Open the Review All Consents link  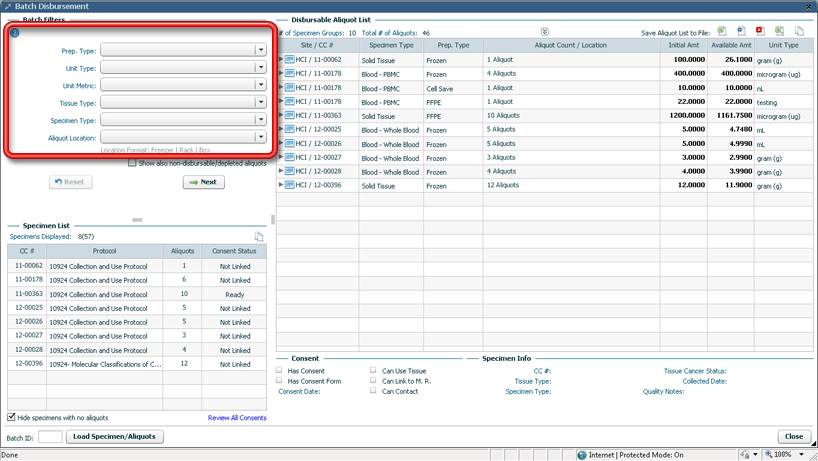(237, 418)
